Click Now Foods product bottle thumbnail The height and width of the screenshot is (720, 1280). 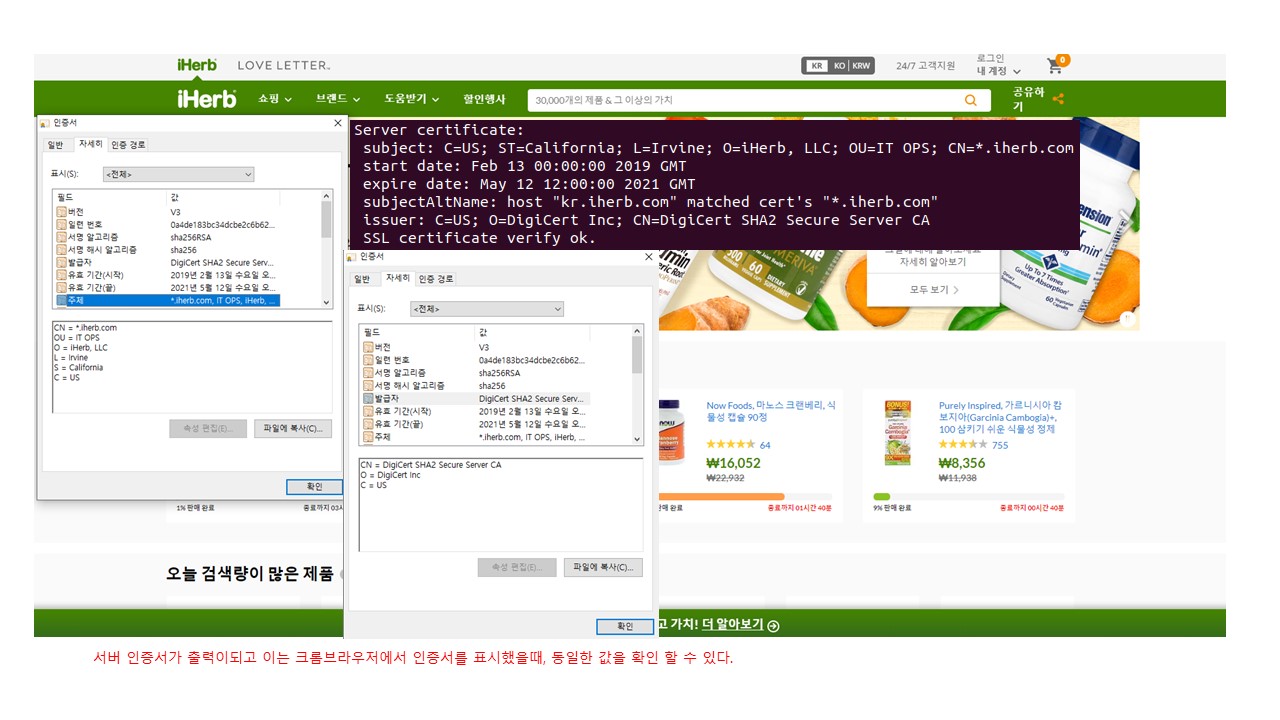point(674,433)
